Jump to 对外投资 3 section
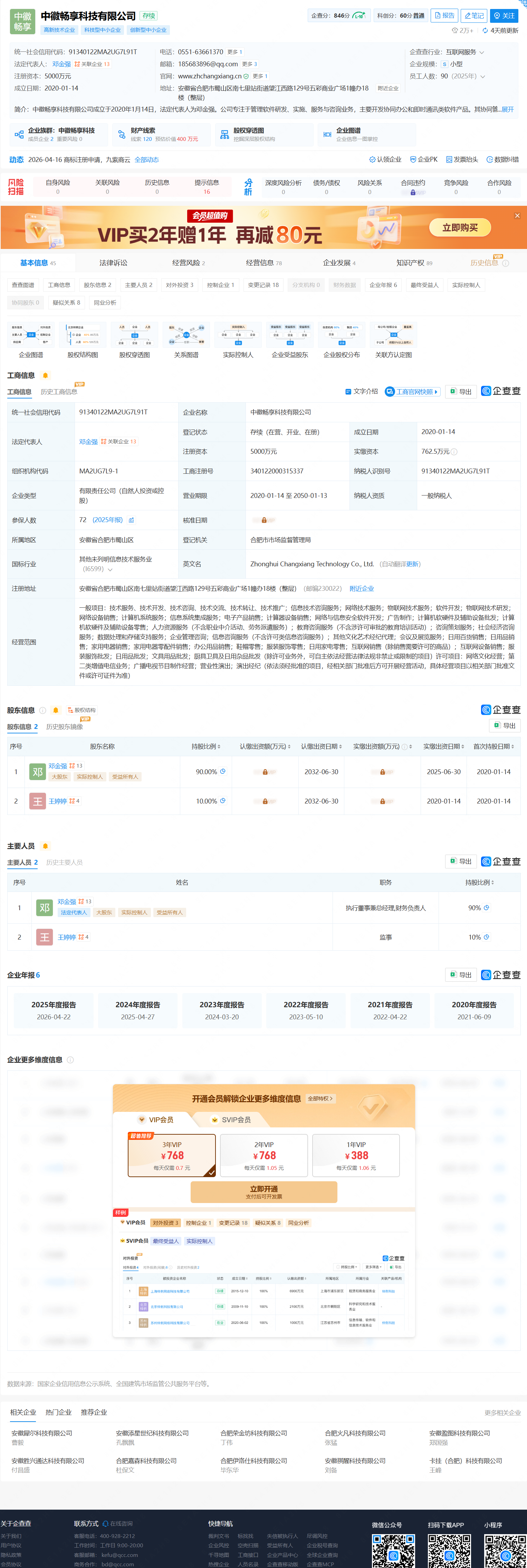Viewport: 527px width, 1568px height. [x=180, y=285]
